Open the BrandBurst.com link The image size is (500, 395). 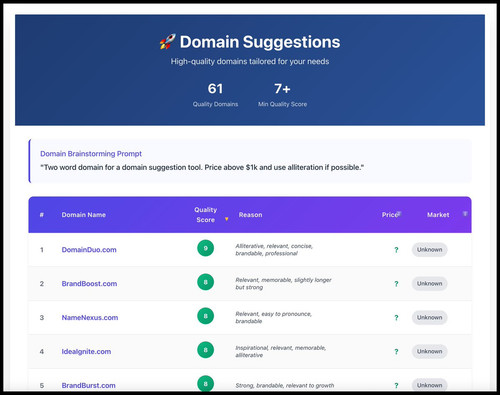point(89,386)
